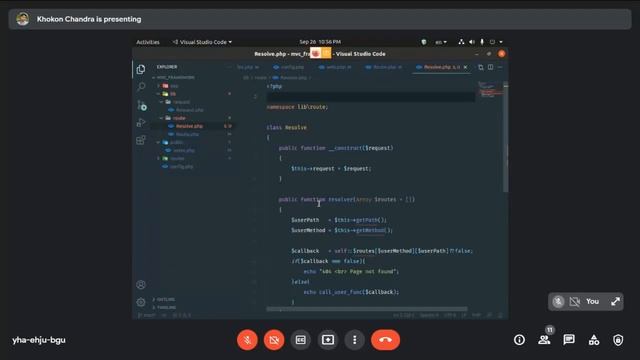Screen dimensions: 640x360
Task: Collapse the route folder chevron
Action: tap(161, 118)
